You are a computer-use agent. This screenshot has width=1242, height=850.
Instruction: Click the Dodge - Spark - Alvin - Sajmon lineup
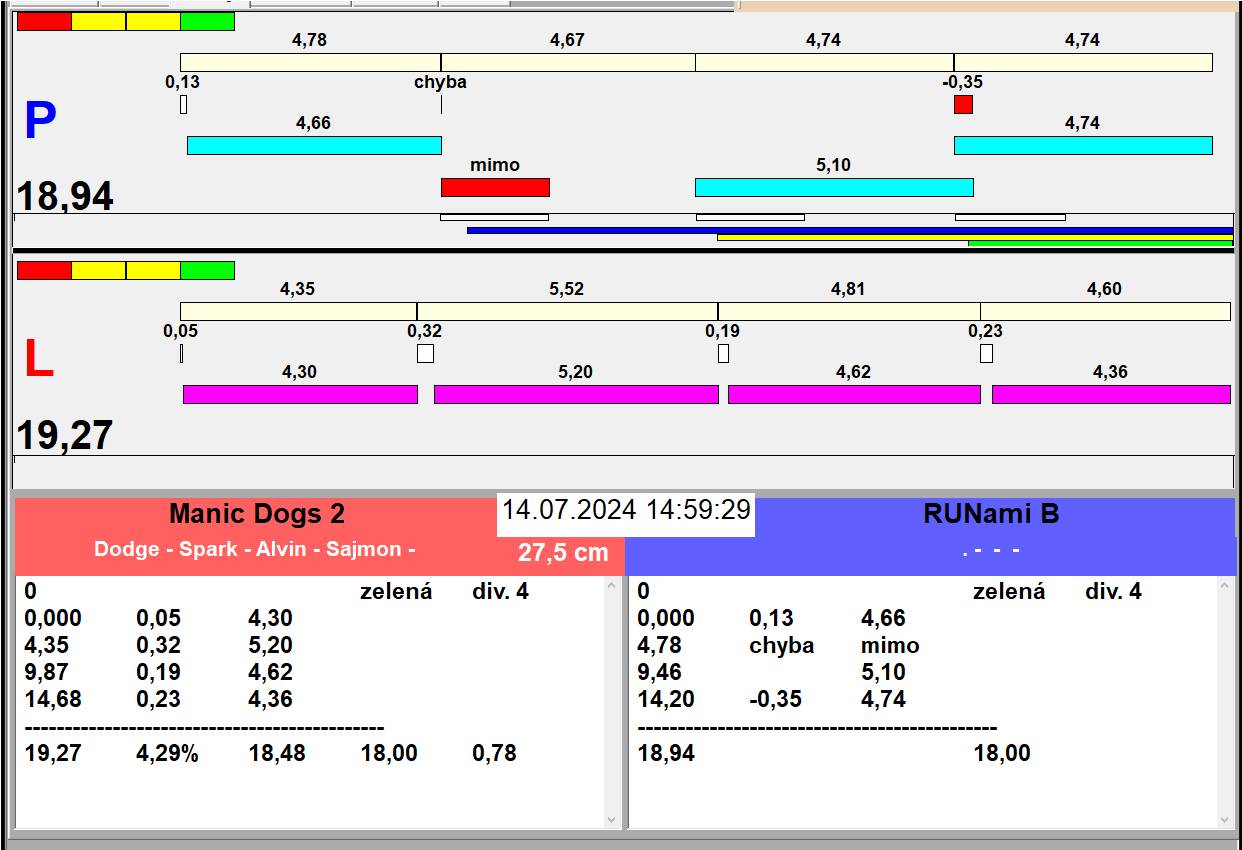pos(254,549)
